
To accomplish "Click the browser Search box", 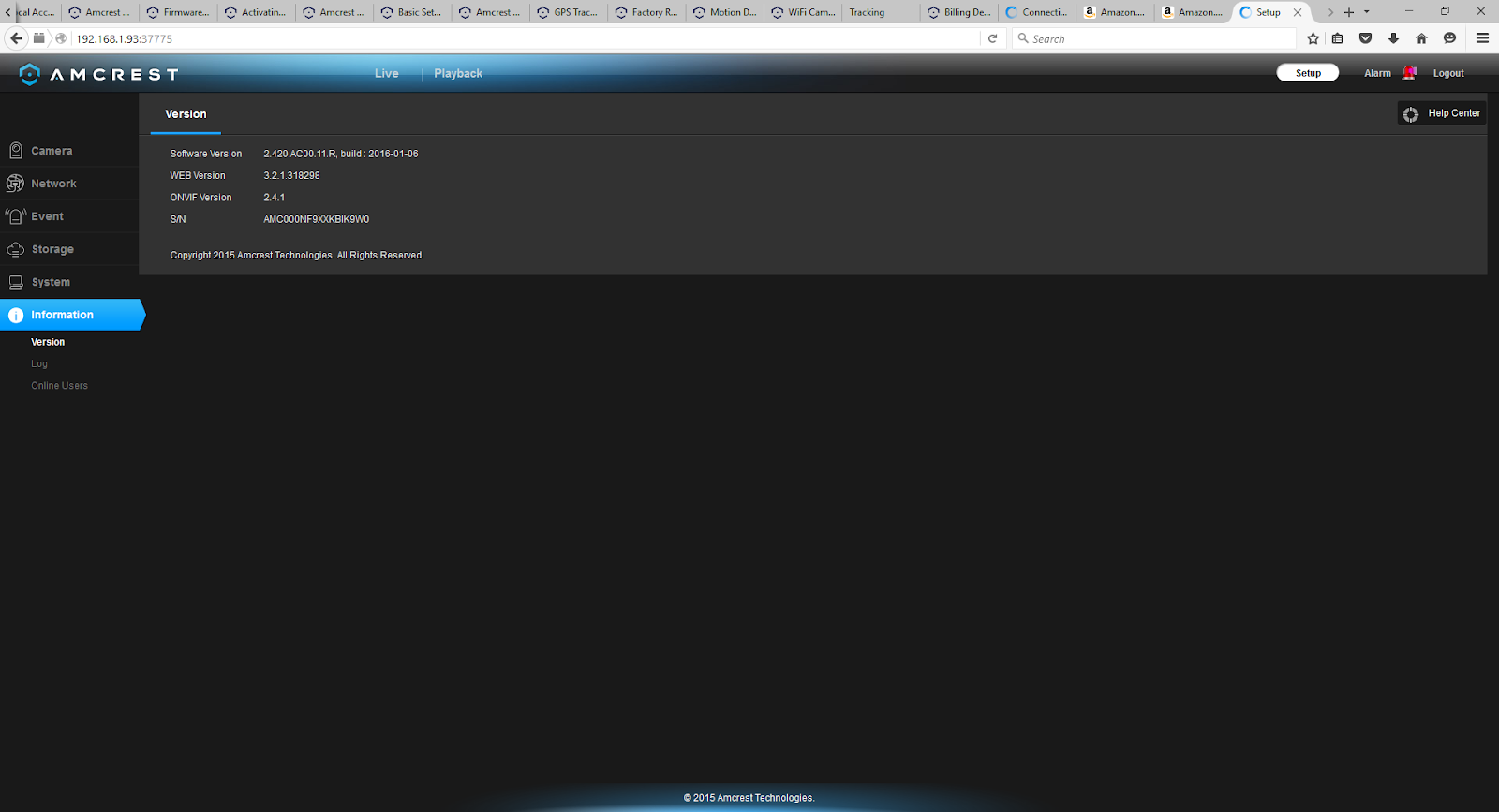I will [1154, 38].
